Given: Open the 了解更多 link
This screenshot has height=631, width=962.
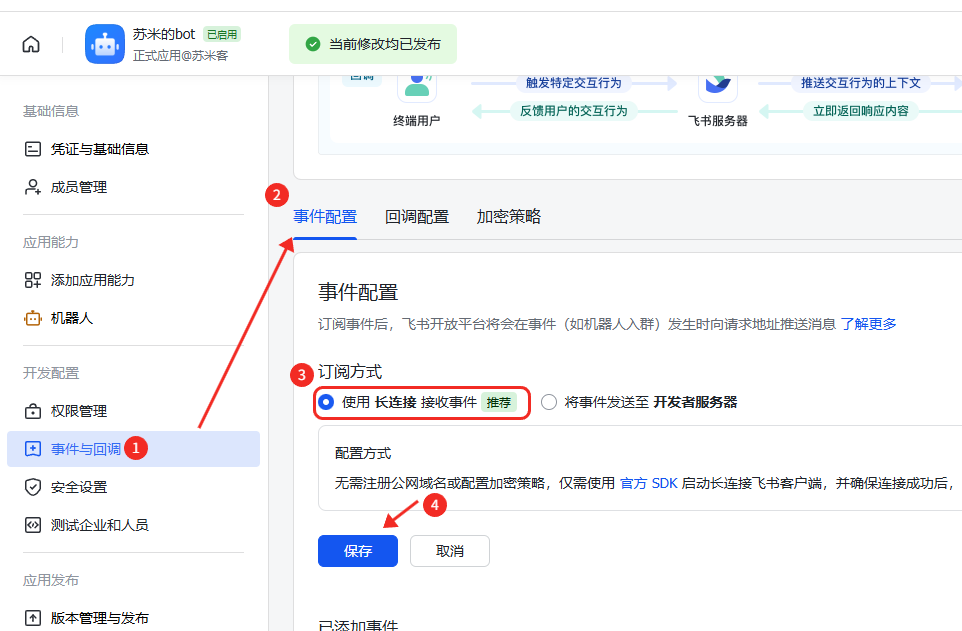Looking at the screenshot, I should (868, 324).
